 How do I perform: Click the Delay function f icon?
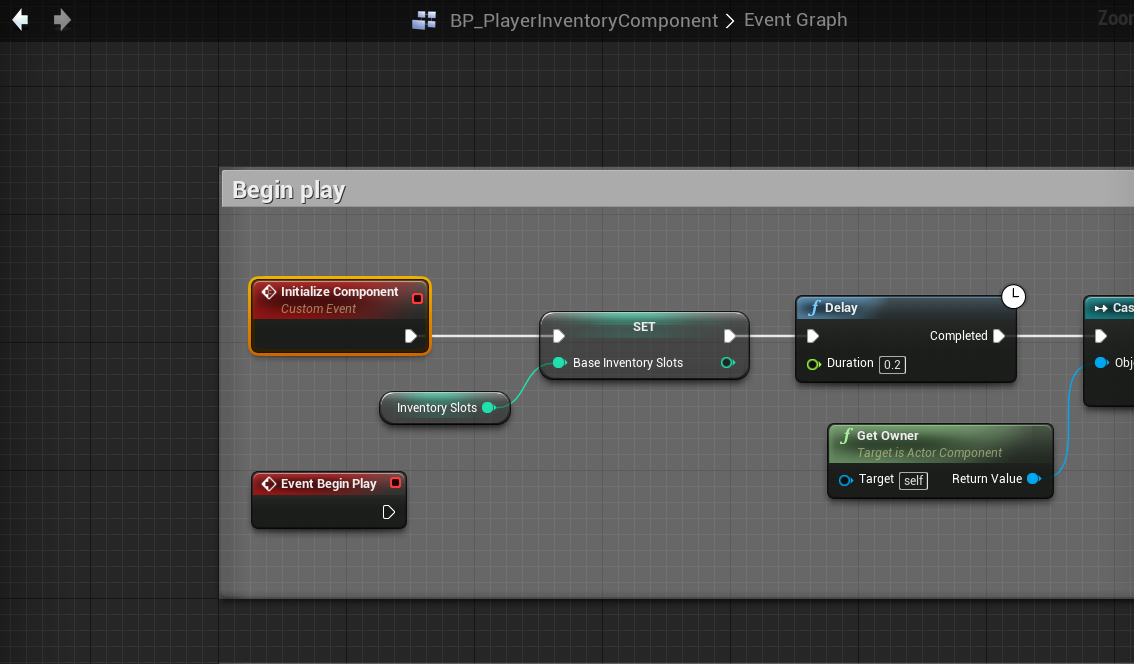[x=814, y=308]
